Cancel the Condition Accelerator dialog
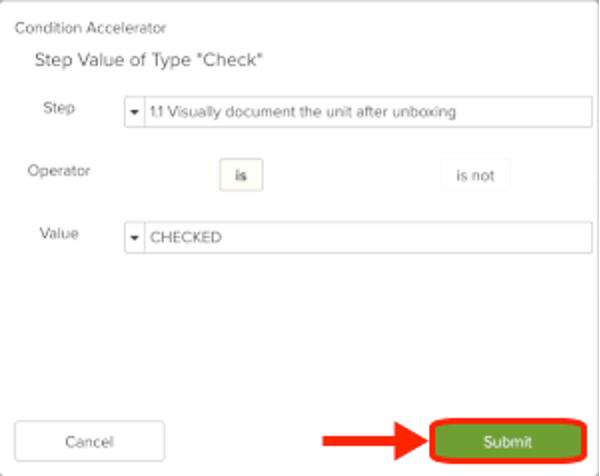Viewport: 600px width, 476px height. coord(90,441)
